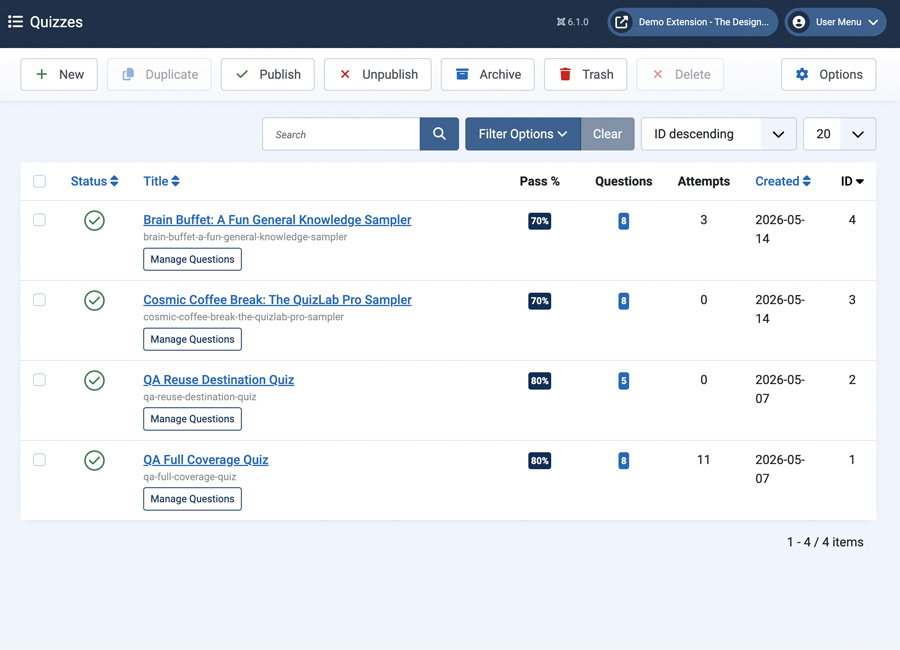This screenshot has width=900, height=650.
Task: Click the Trash toolbar button
Action: (585, 74)
